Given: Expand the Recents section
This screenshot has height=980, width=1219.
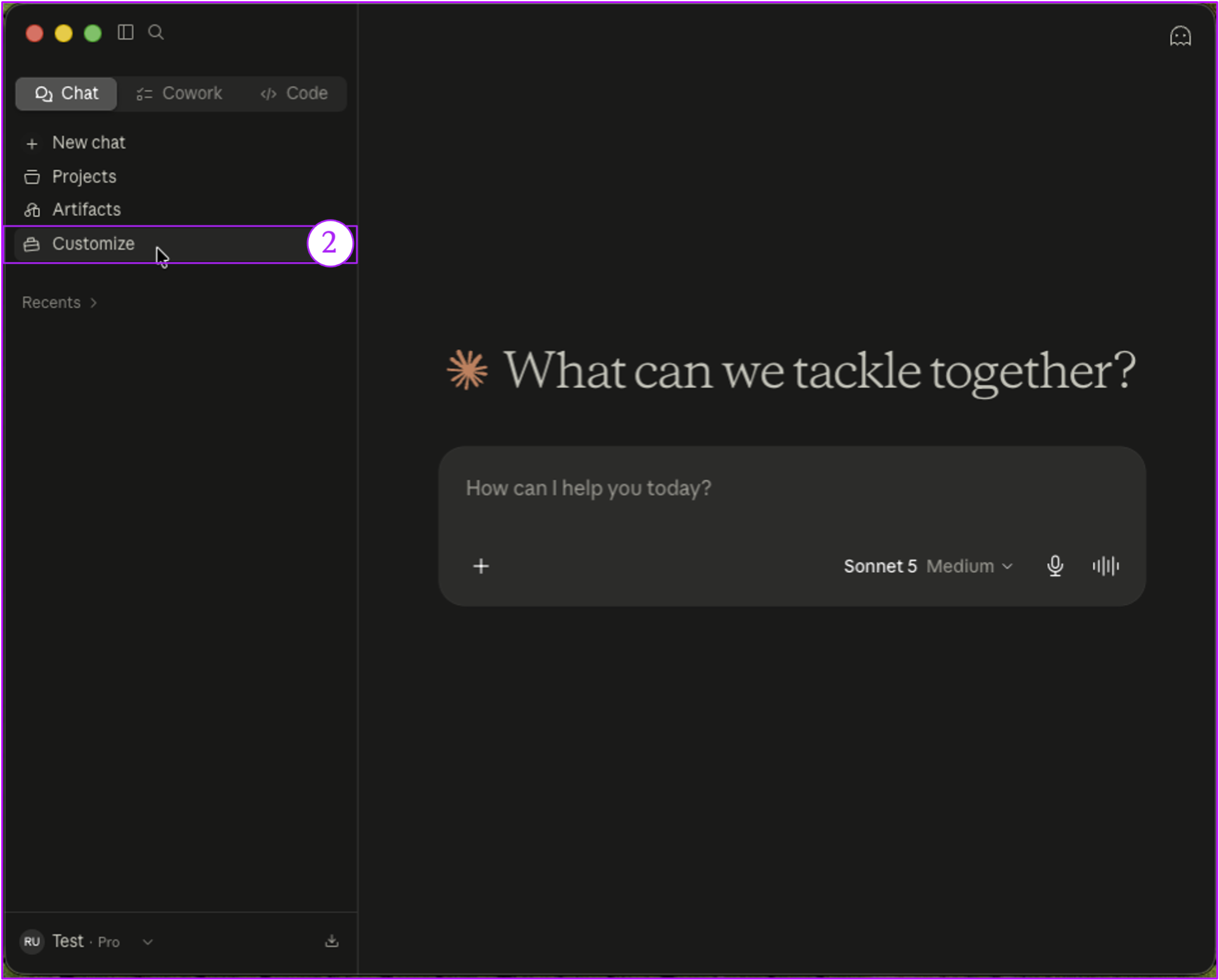Looking at the screenshot, I should tap(60, 302).
